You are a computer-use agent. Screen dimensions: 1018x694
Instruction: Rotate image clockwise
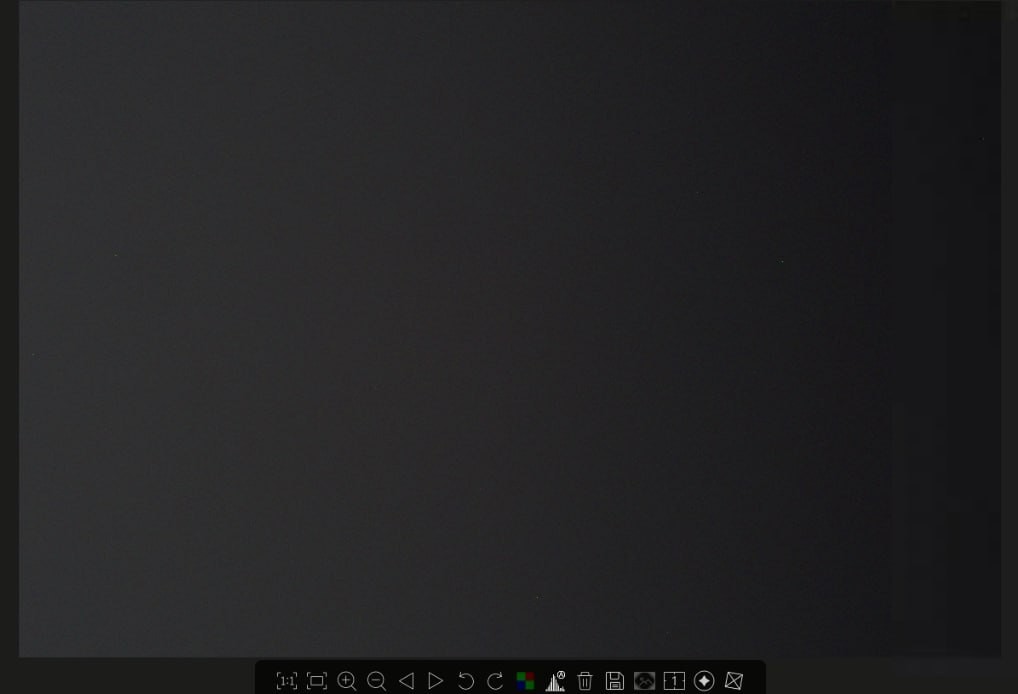coord(495,680)
